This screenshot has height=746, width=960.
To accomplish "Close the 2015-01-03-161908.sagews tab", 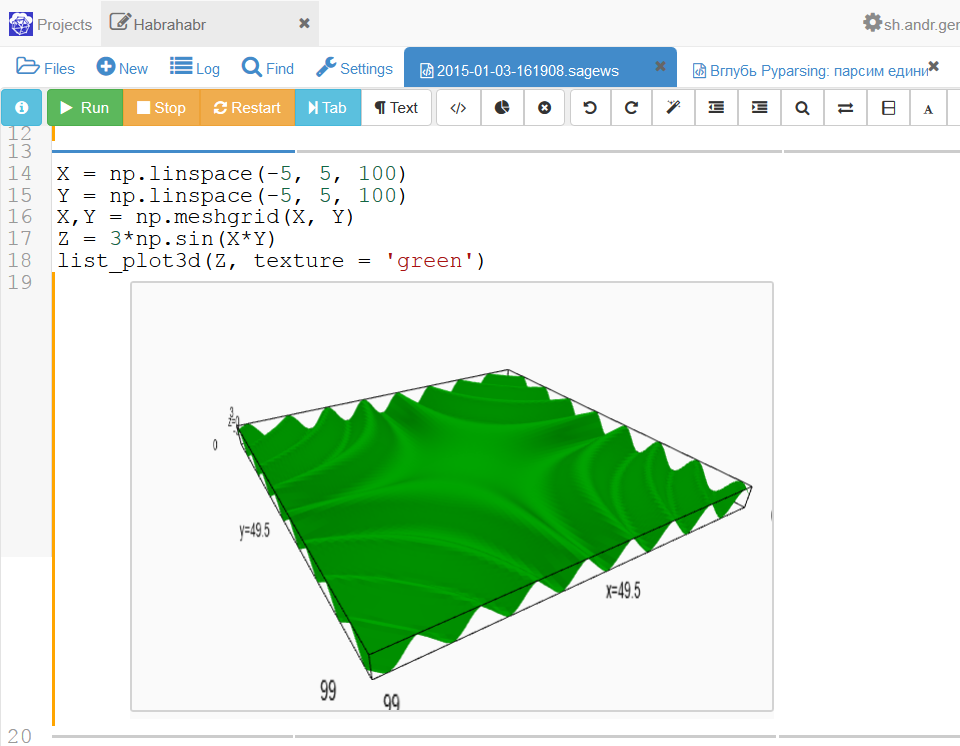I will coord(660,66).
